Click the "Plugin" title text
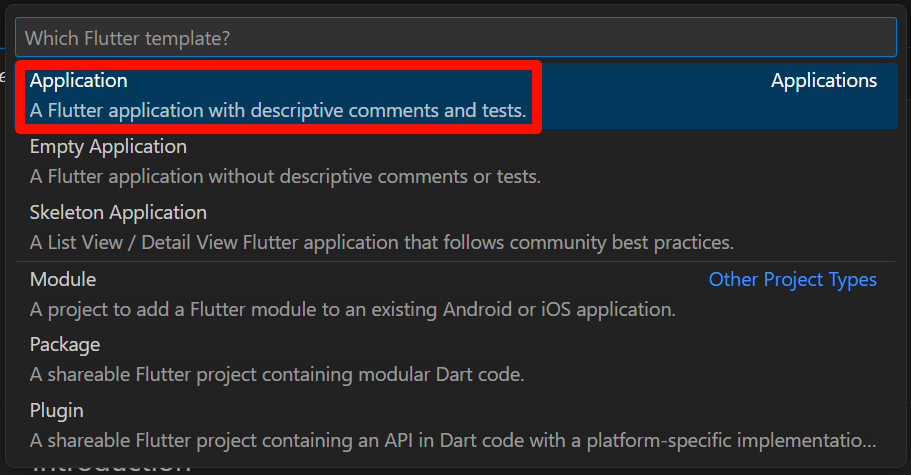Viewport: 911px width, 475px height. [x=57, y=411]
